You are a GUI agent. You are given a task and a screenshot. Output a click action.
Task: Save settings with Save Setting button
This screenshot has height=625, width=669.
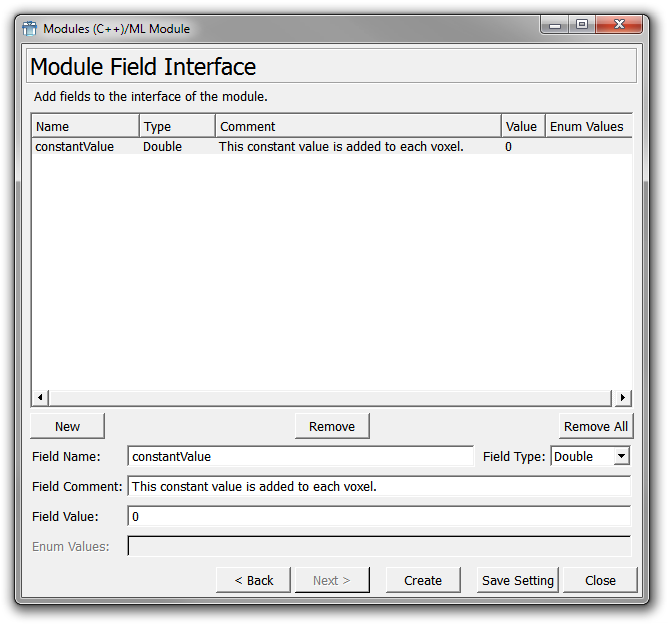click(517, 580)
